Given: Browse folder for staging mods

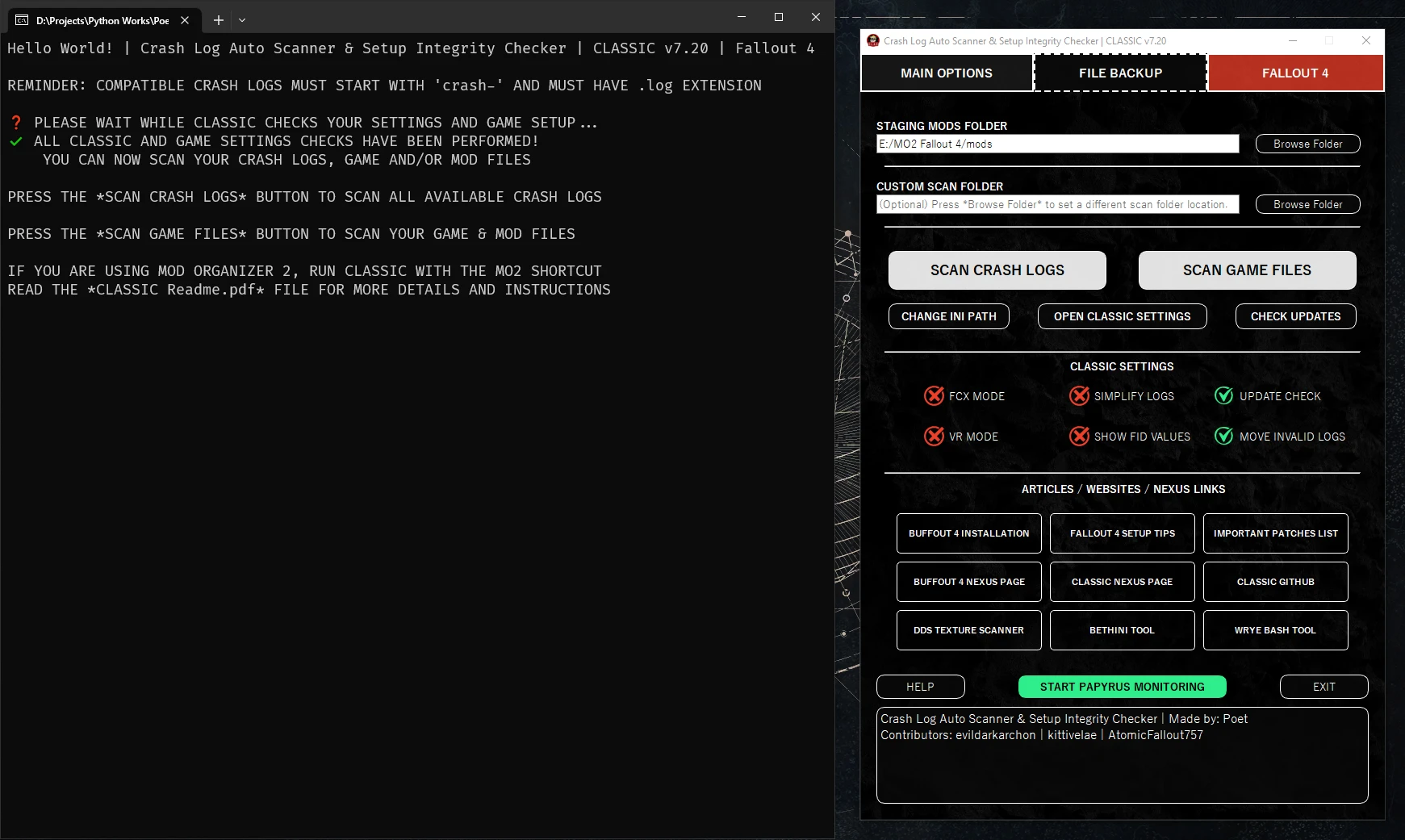Looking at the screenshot, I should point(1307,144).
